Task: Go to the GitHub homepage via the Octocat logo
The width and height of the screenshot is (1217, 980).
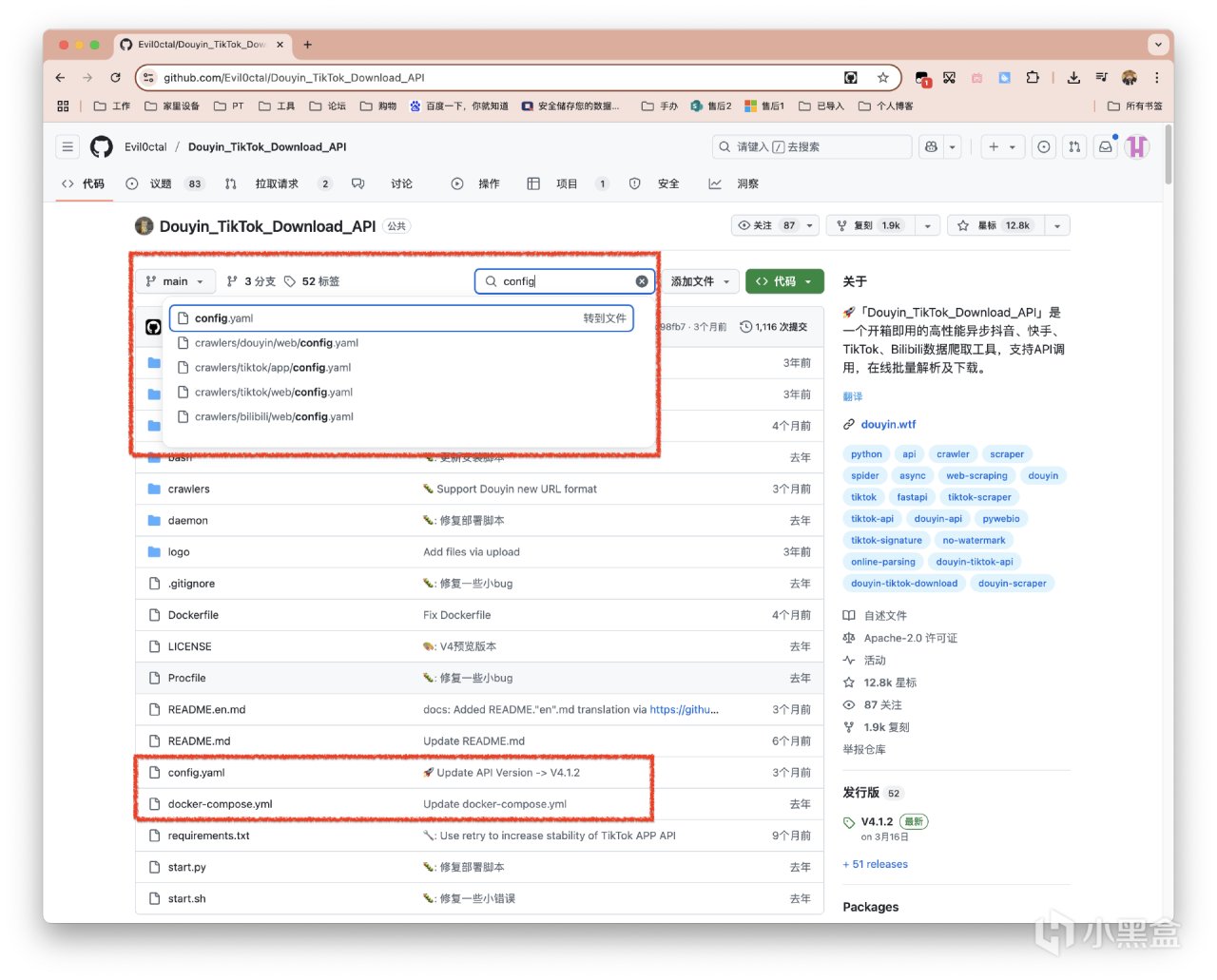Action: [102, 146]
